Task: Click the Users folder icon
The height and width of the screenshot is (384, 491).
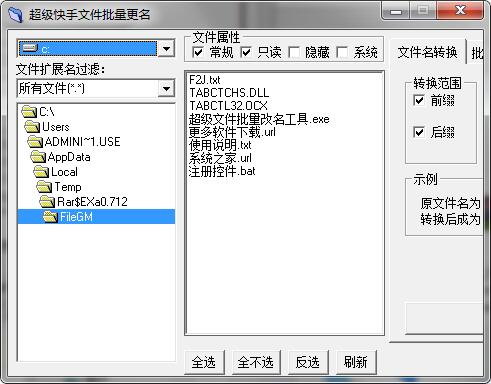Action: click(32, 127)
